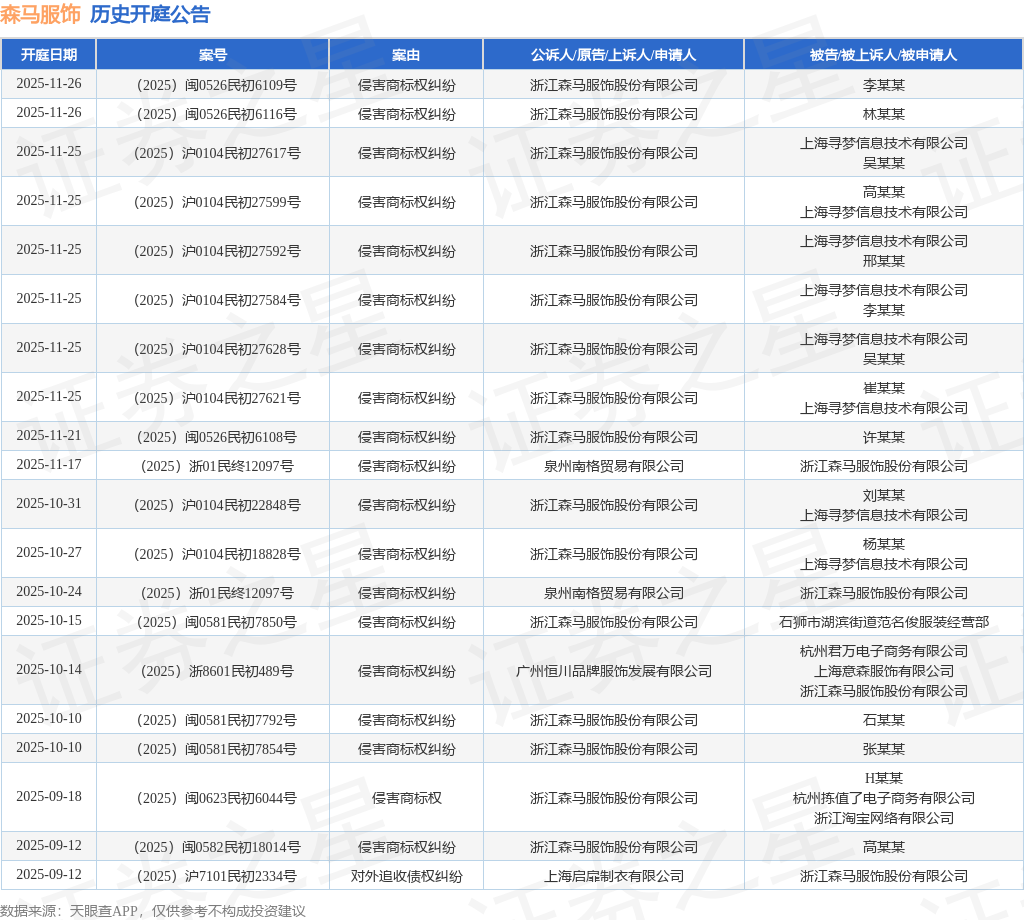
Task: Click case number (2025)沪7101民初2334号
Action: coord(213,876)
